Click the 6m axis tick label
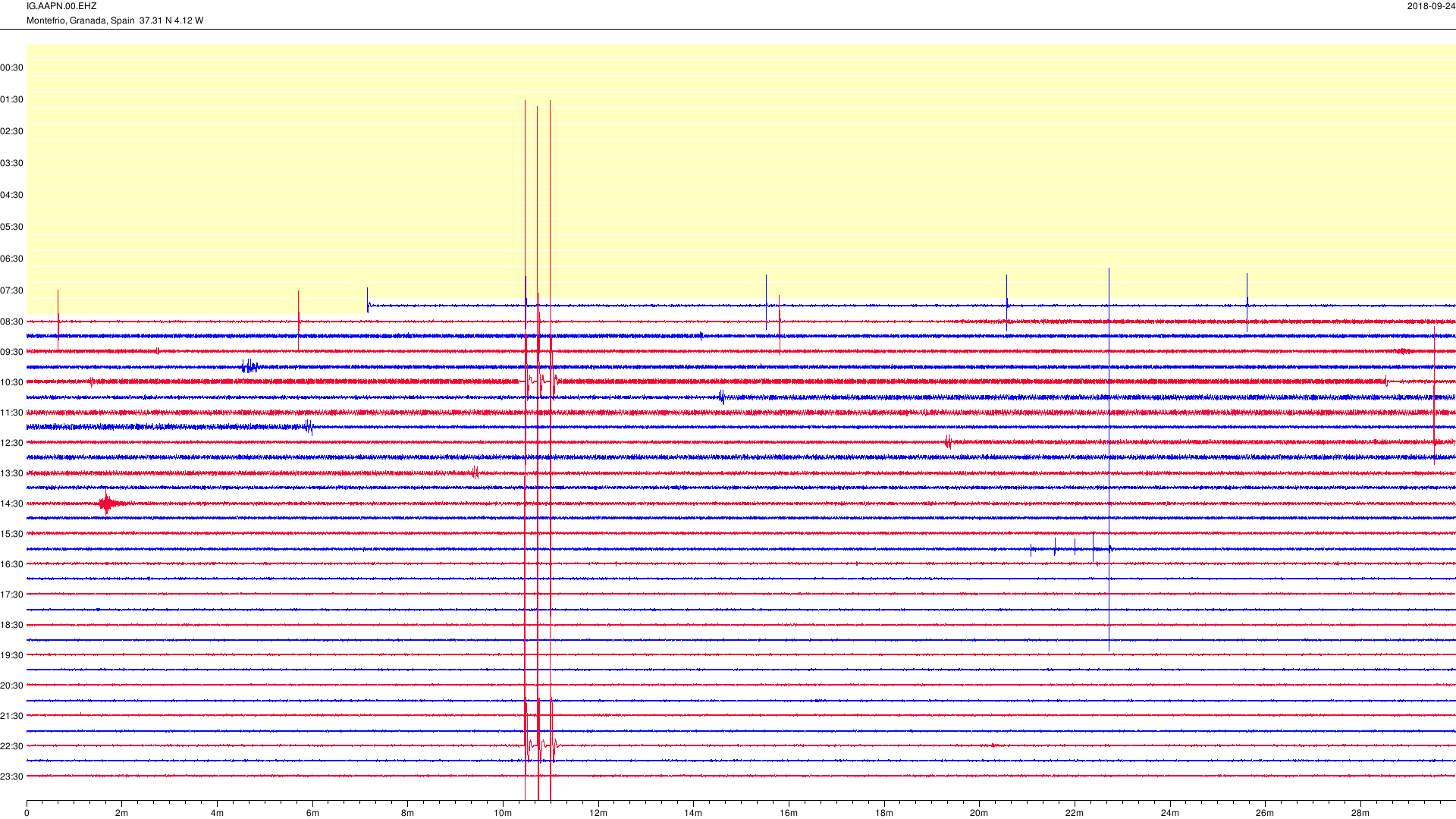Viewport: 1456px width, 819px height. pos(312,813)
